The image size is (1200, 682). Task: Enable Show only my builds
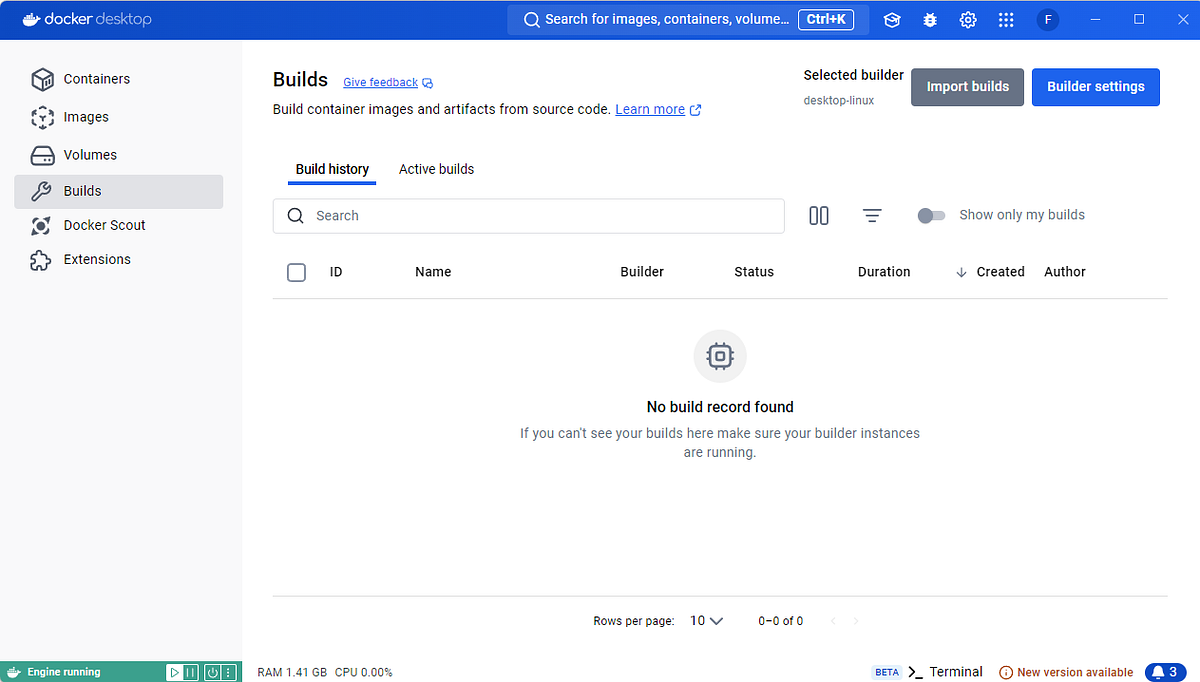click(x=931, y=215)
